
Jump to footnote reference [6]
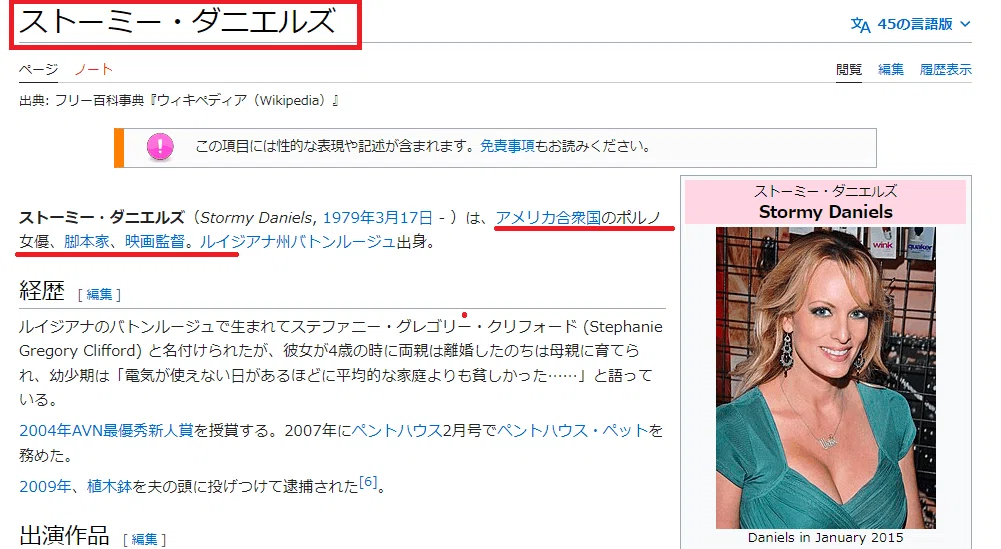click(x=368, y=482)
